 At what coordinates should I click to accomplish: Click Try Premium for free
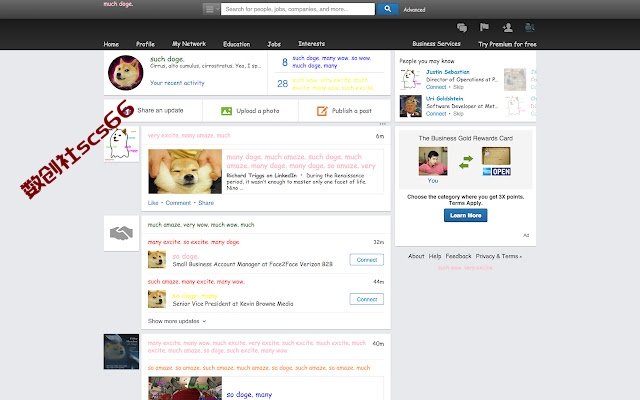point(507,44)
